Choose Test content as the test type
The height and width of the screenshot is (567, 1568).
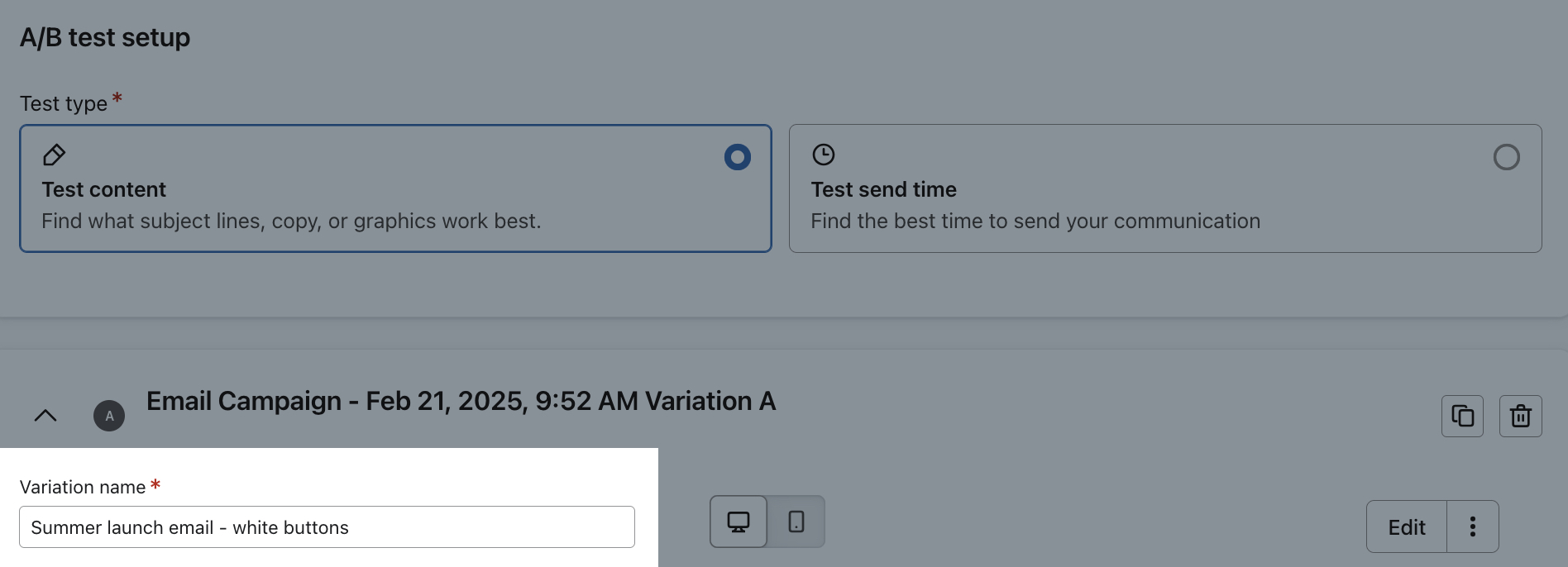point(395,188)
